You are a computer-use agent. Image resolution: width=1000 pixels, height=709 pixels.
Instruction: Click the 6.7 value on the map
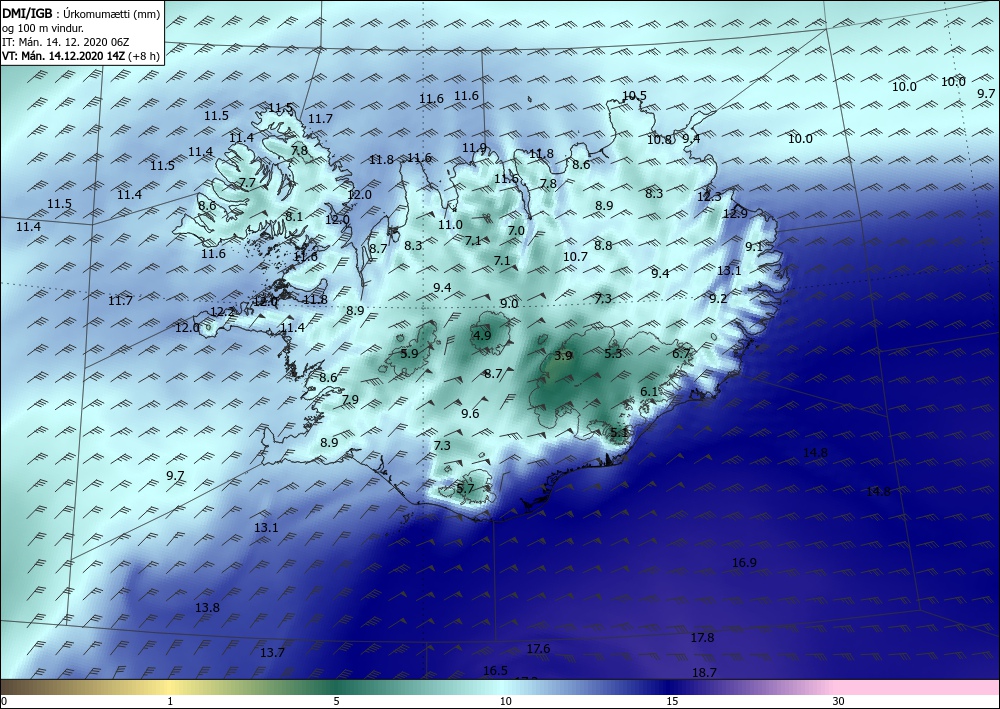click(x=681, y=353)
